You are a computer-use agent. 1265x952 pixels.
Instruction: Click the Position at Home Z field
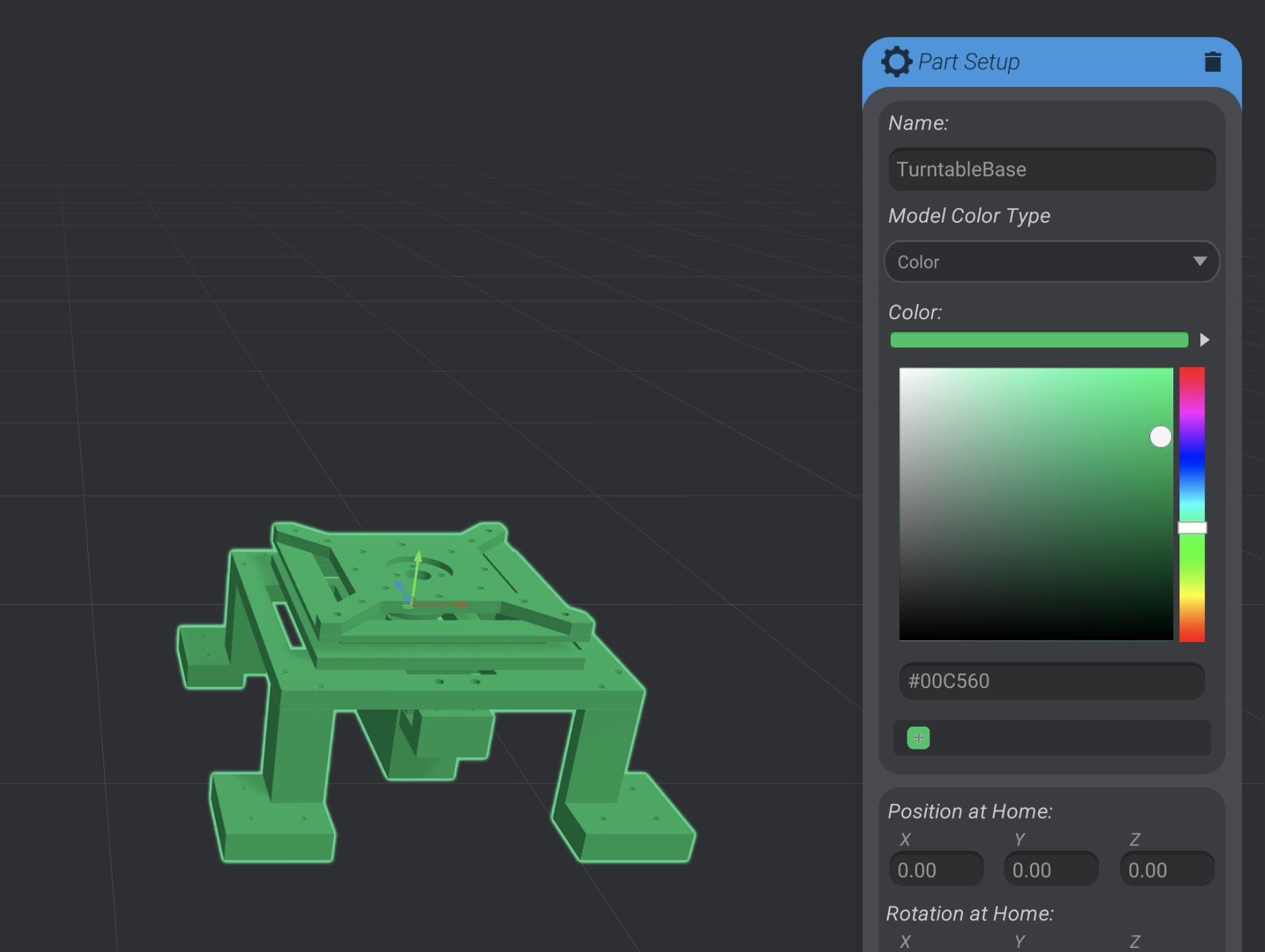coord(1166,869)
